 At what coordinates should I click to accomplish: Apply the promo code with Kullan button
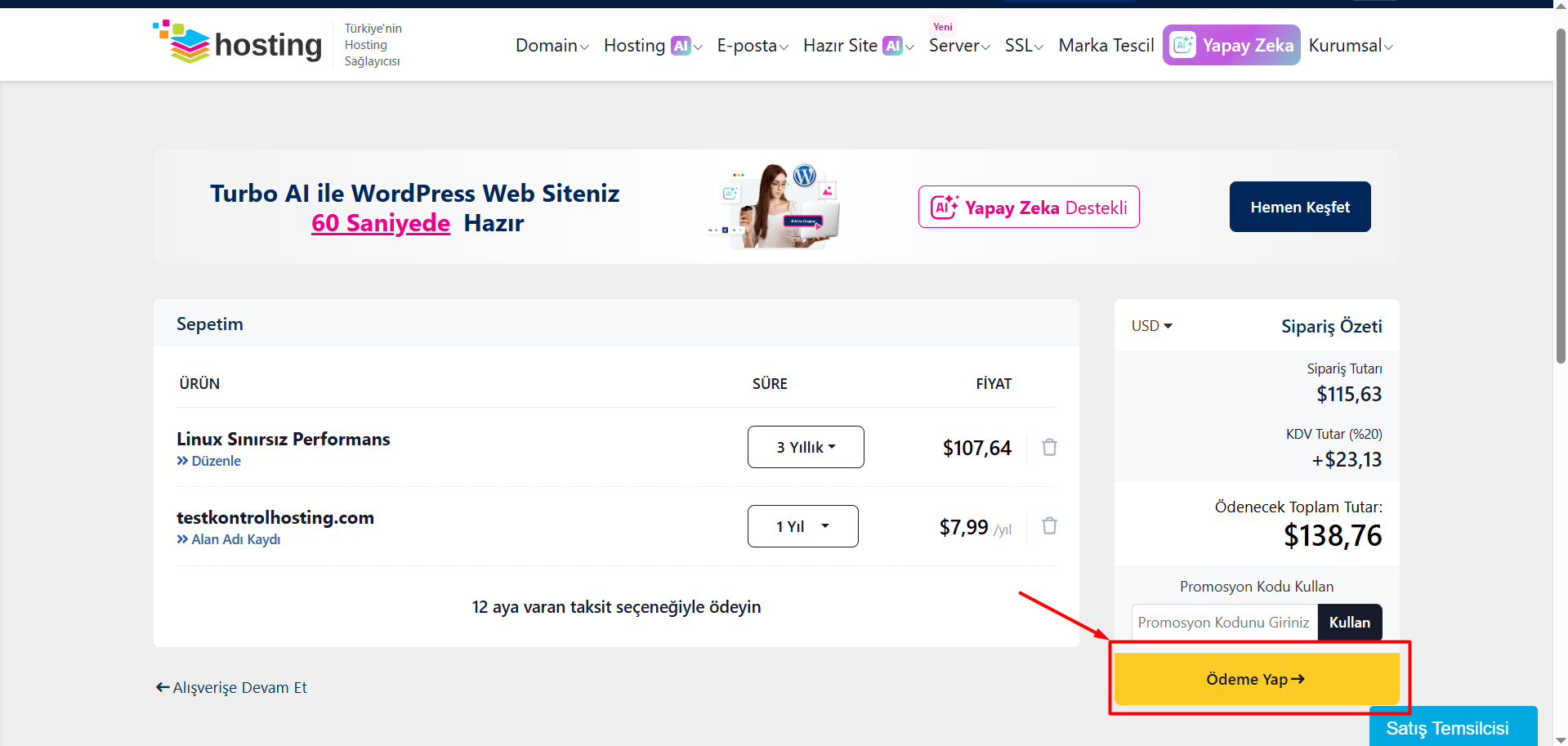click(x=1349, y=623)
